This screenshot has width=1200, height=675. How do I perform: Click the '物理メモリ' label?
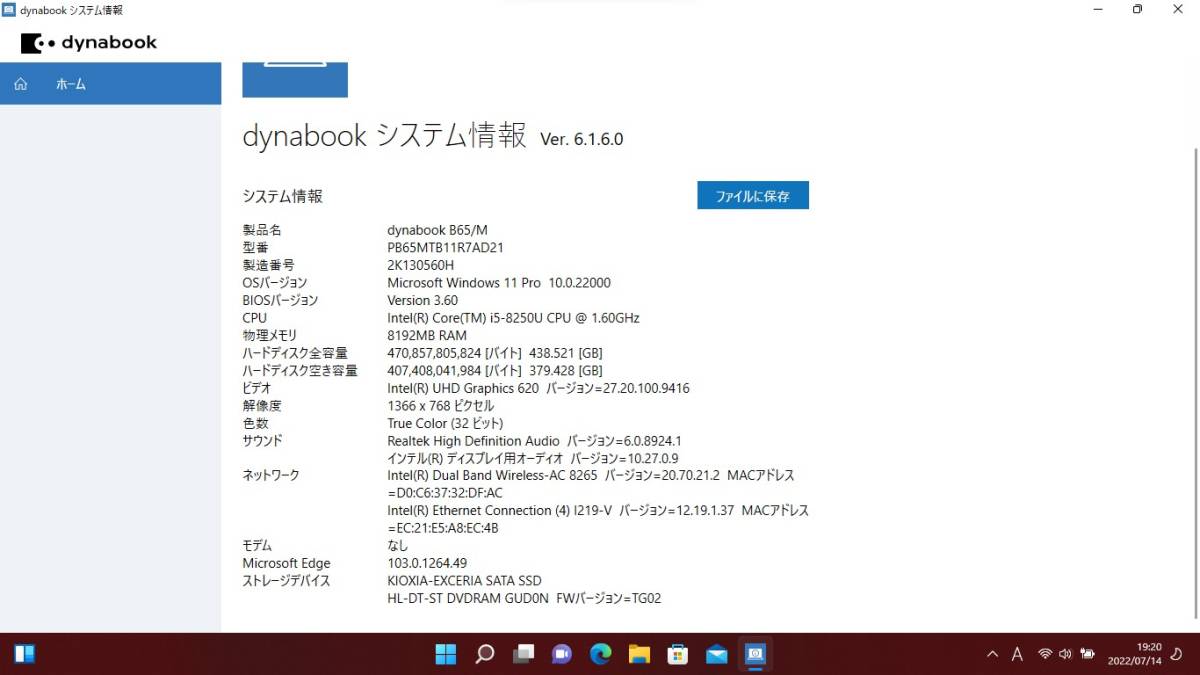pos(270,335)
